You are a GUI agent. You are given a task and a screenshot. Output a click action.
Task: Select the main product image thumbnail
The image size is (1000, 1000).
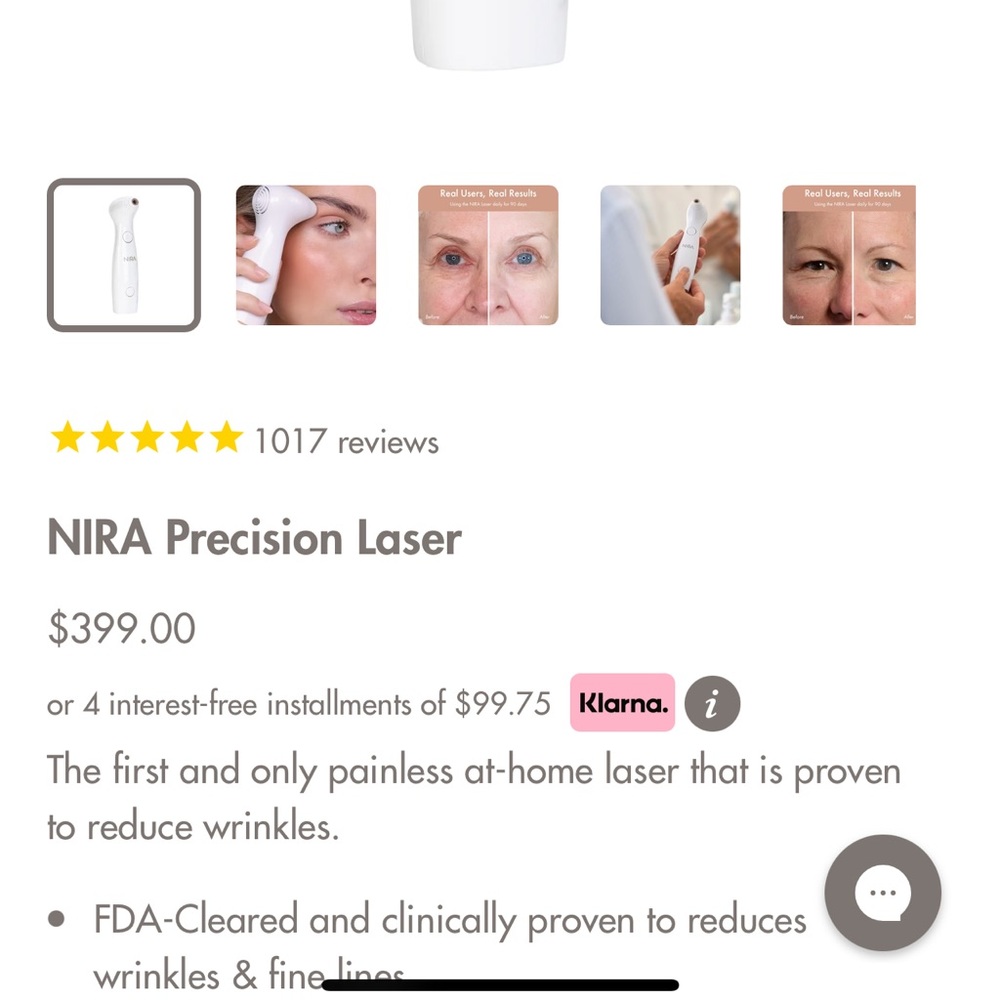point(123,253)
